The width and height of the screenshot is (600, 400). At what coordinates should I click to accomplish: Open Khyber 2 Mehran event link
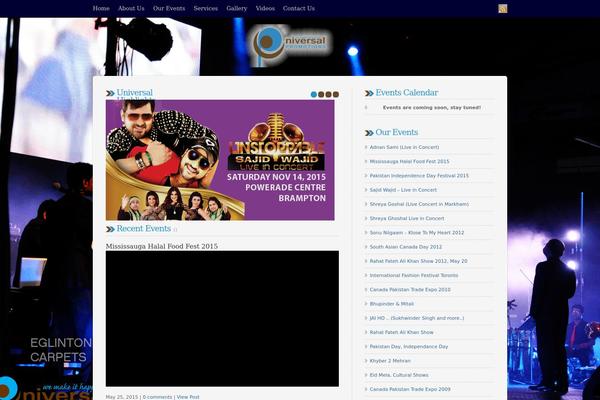(392, 360)
